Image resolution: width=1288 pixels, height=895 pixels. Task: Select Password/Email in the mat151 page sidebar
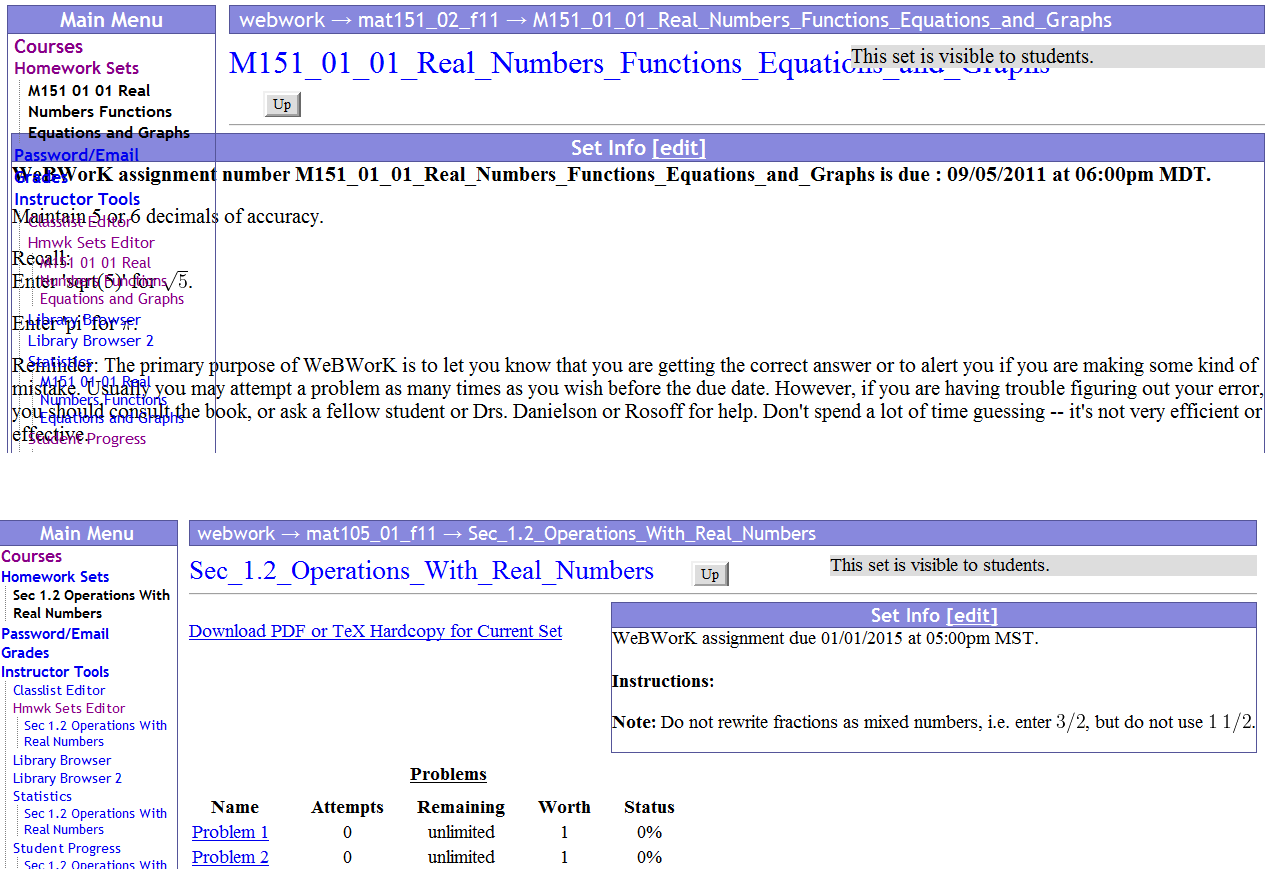coord(76,155)
